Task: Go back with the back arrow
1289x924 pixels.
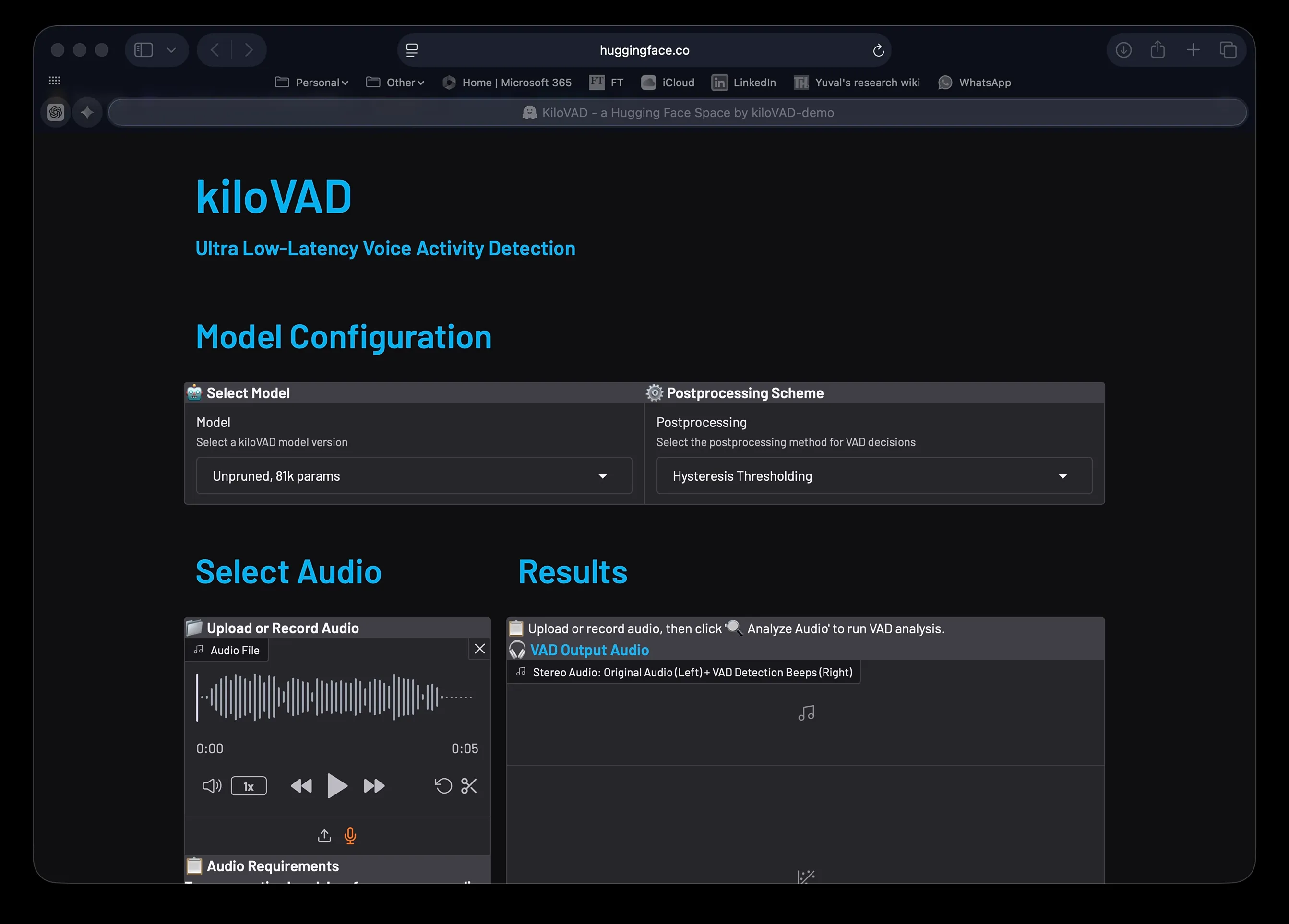Action: click(215, 50)
